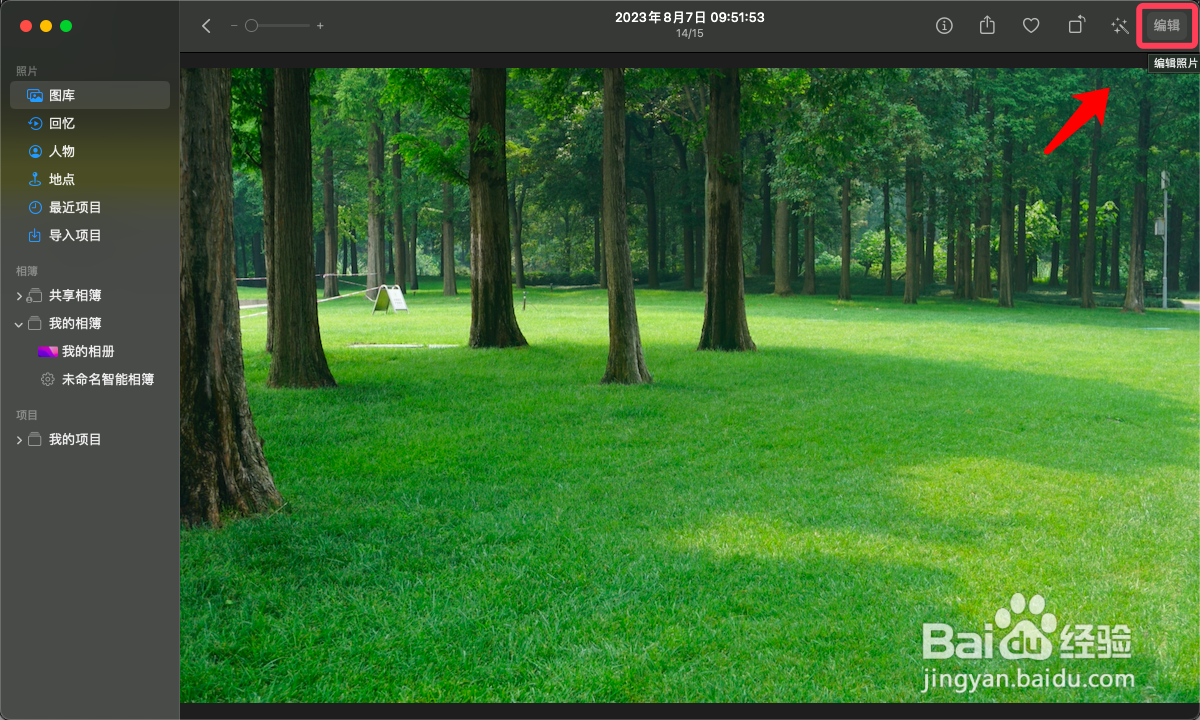Expand the 共享相簿 chevron
This screenshot has height=720, width=1200.
coord(19,296)
